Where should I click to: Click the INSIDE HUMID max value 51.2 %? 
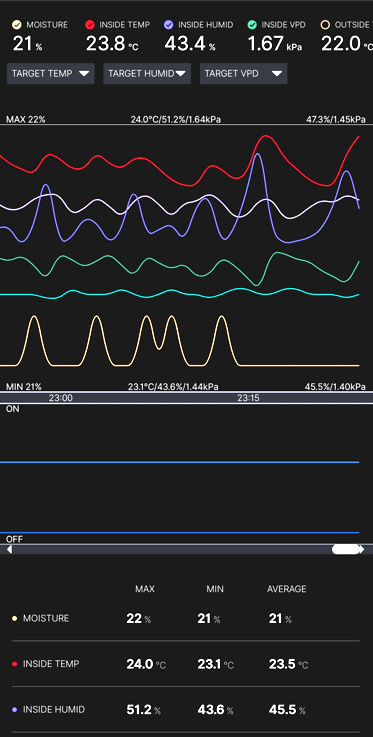coord(143,710)
